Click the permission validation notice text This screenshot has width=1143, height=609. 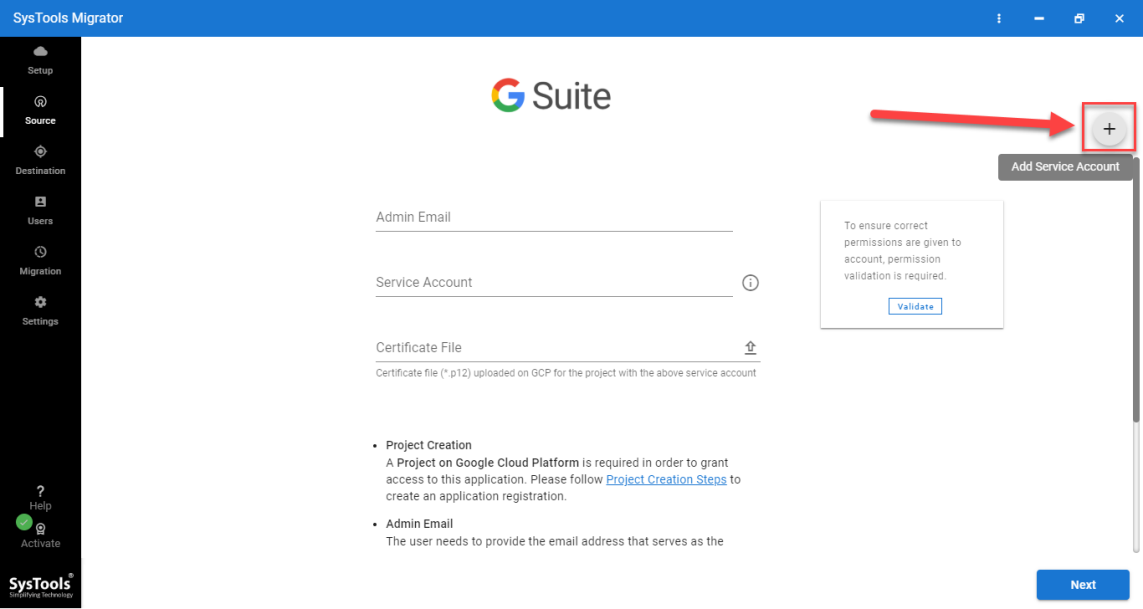(x=902, y=251)
